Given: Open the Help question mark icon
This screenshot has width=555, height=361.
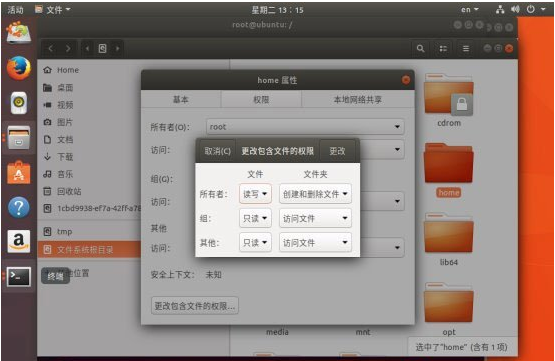Looking at the screenshot, I should [x=18, y=207].
